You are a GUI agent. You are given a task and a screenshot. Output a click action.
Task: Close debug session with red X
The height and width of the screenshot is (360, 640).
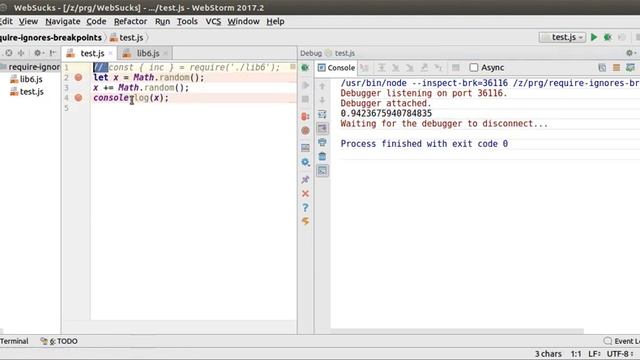305,193
